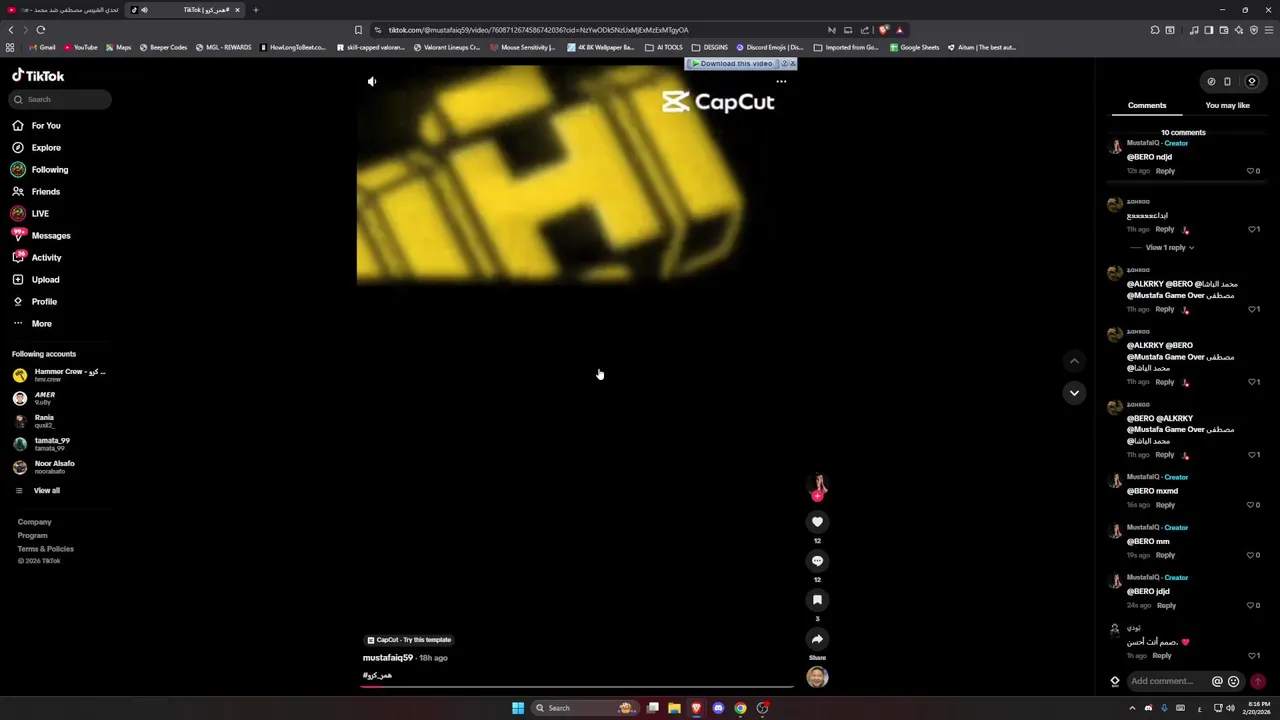
Task: Open the For You feed
Action: 37,126
